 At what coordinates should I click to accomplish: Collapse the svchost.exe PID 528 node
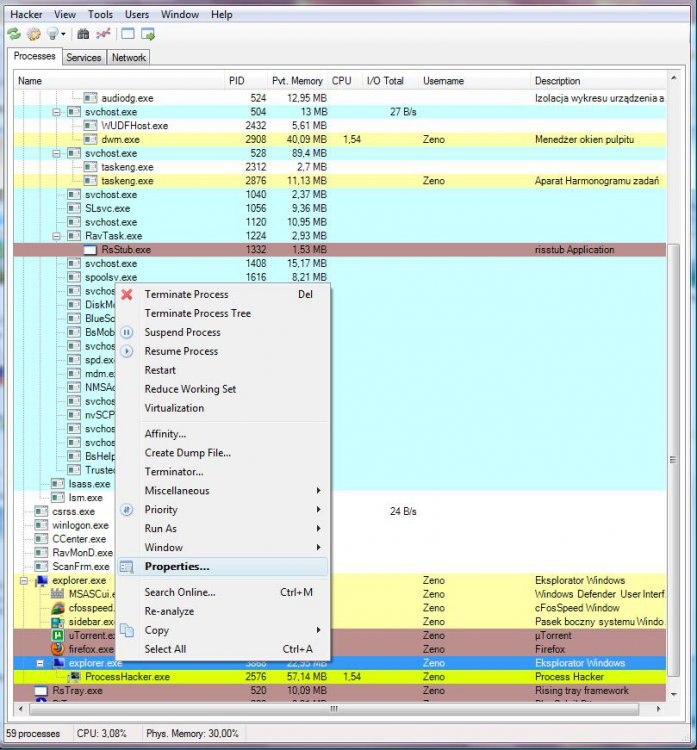(56, 154)
